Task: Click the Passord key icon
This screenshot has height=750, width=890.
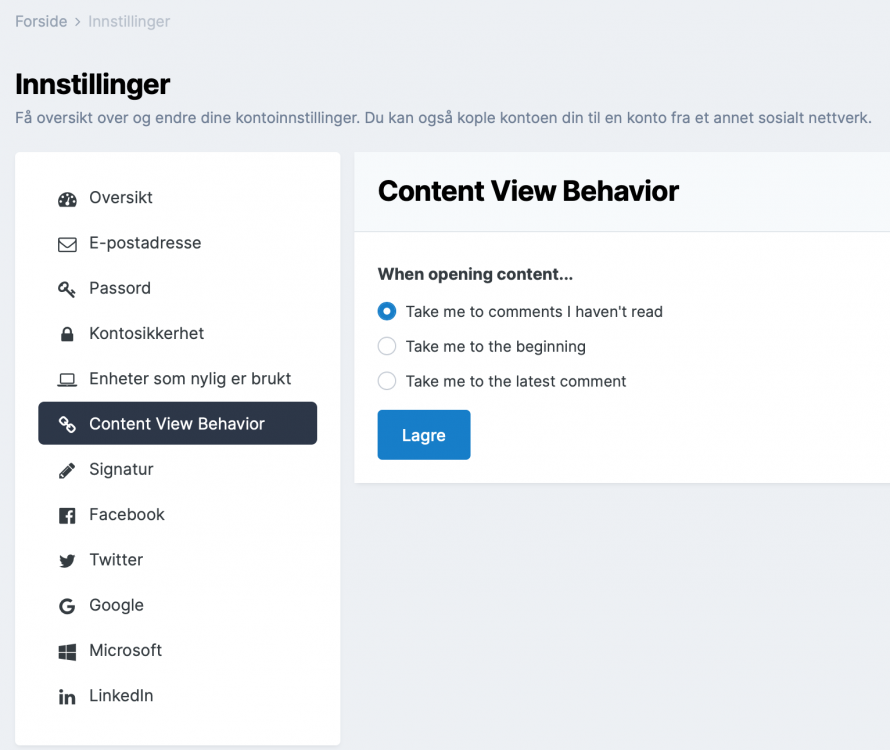Action: [67, 289]
